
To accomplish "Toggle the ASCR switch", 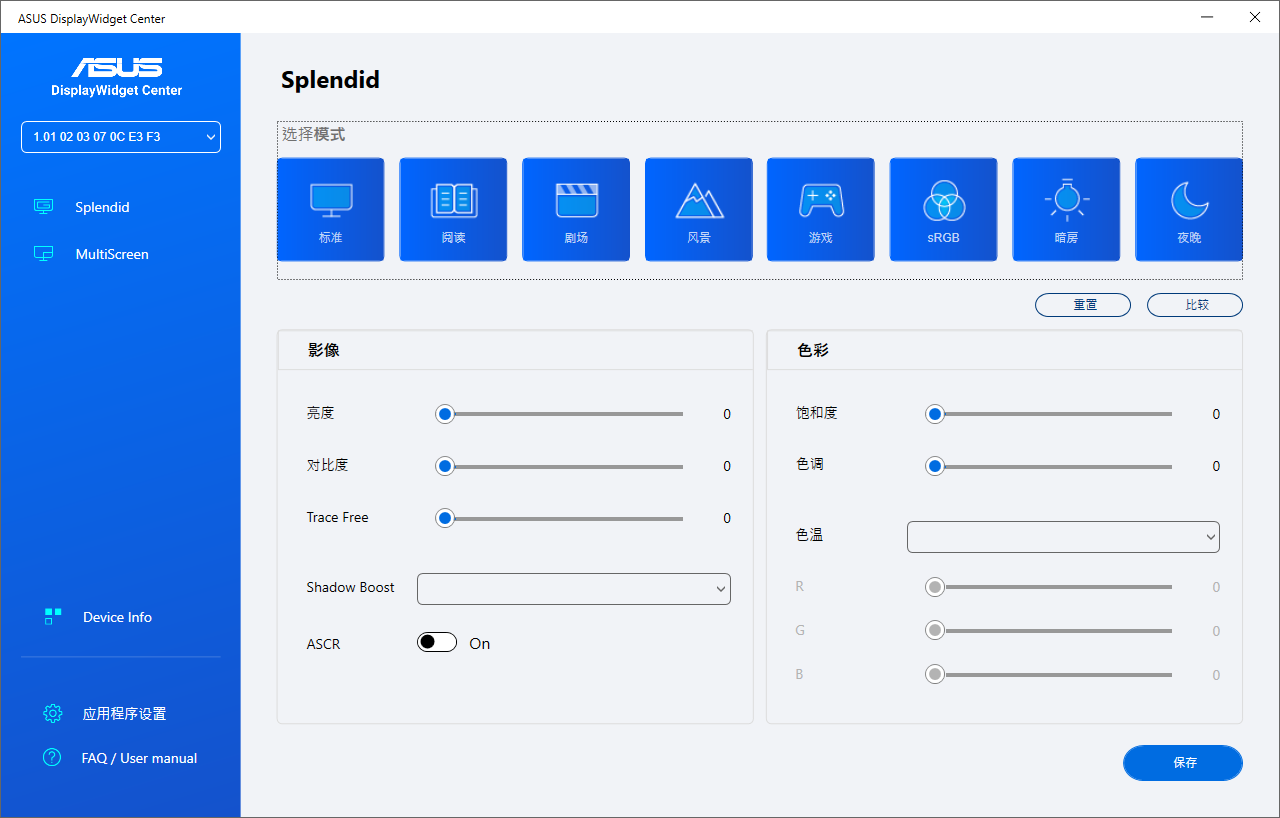I will click(437, 643).
